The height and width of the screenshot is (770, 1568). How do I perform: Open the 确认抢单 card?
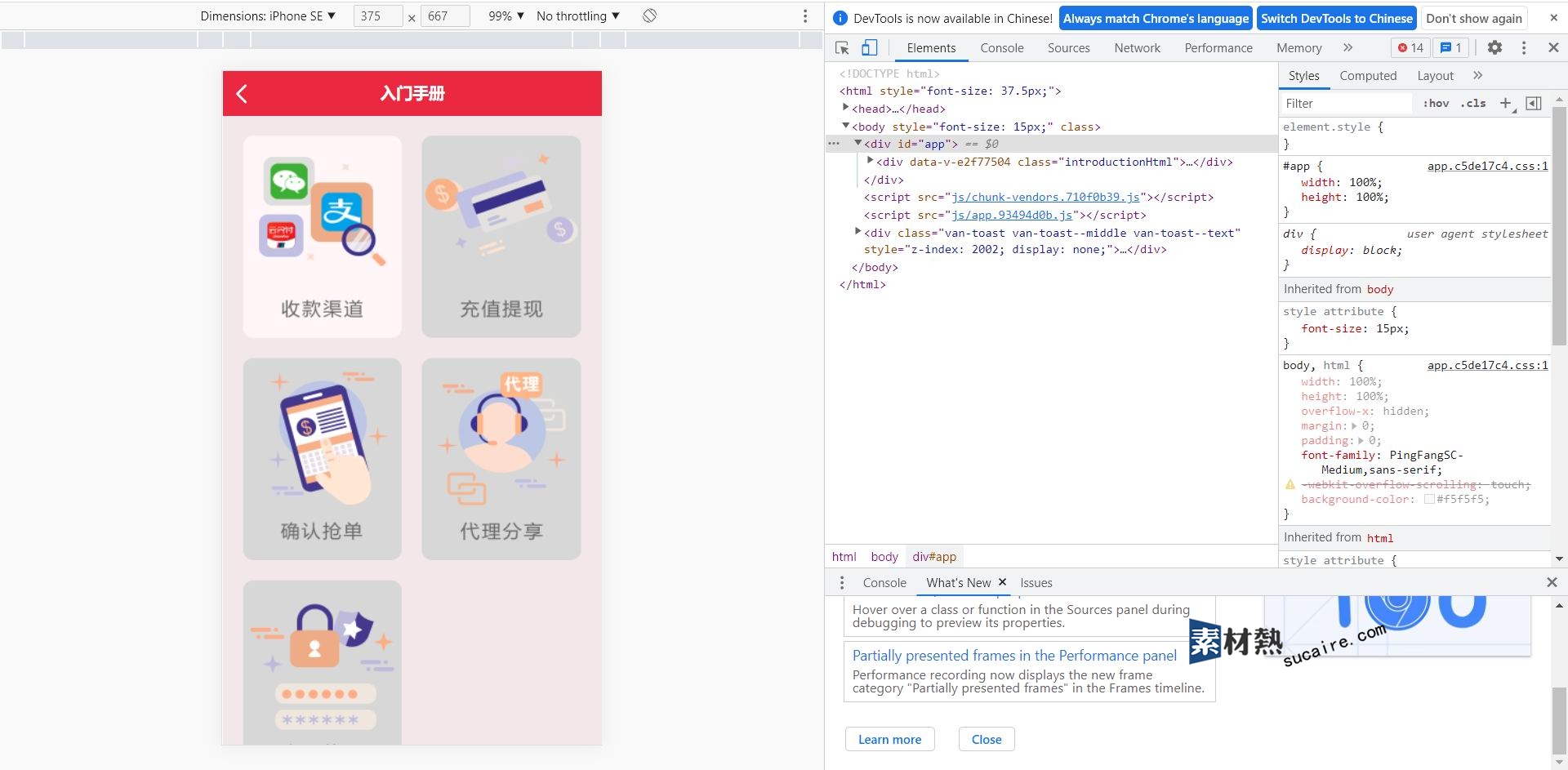point(323,459)
